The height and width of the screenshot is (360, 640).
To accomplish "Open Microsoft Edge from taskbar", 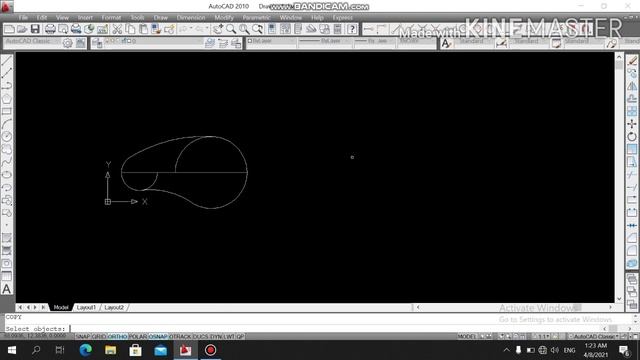I will (85, 350).
